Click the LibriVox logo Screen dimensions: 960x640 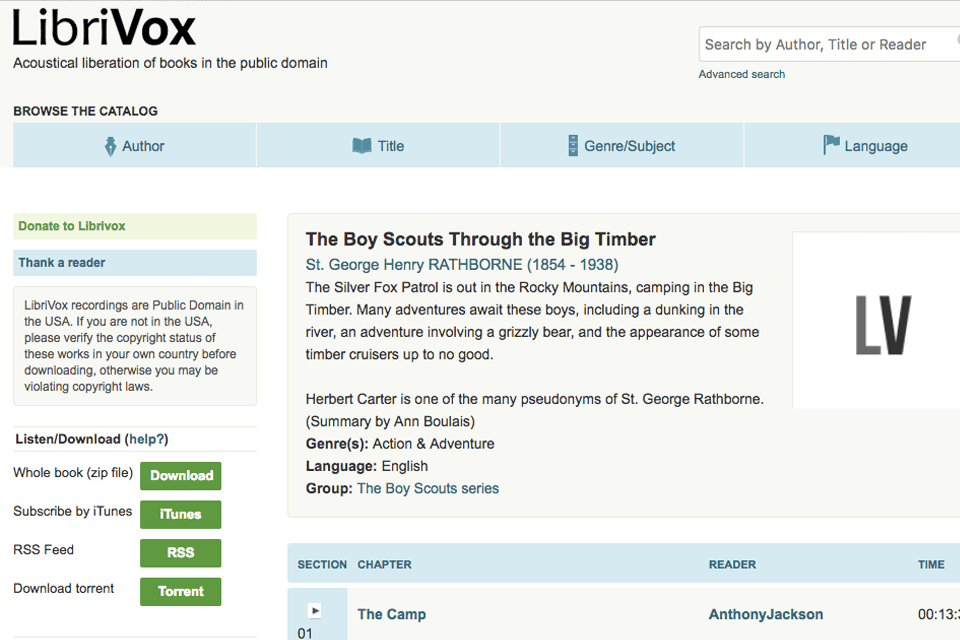pyautogui.click(x=104, y=28)
